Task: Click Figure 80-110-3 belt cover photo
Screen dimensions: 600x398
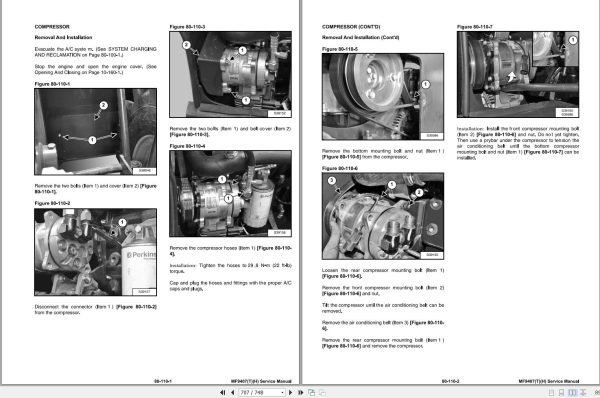Action: pyautogui.click(x=230, y=74)
